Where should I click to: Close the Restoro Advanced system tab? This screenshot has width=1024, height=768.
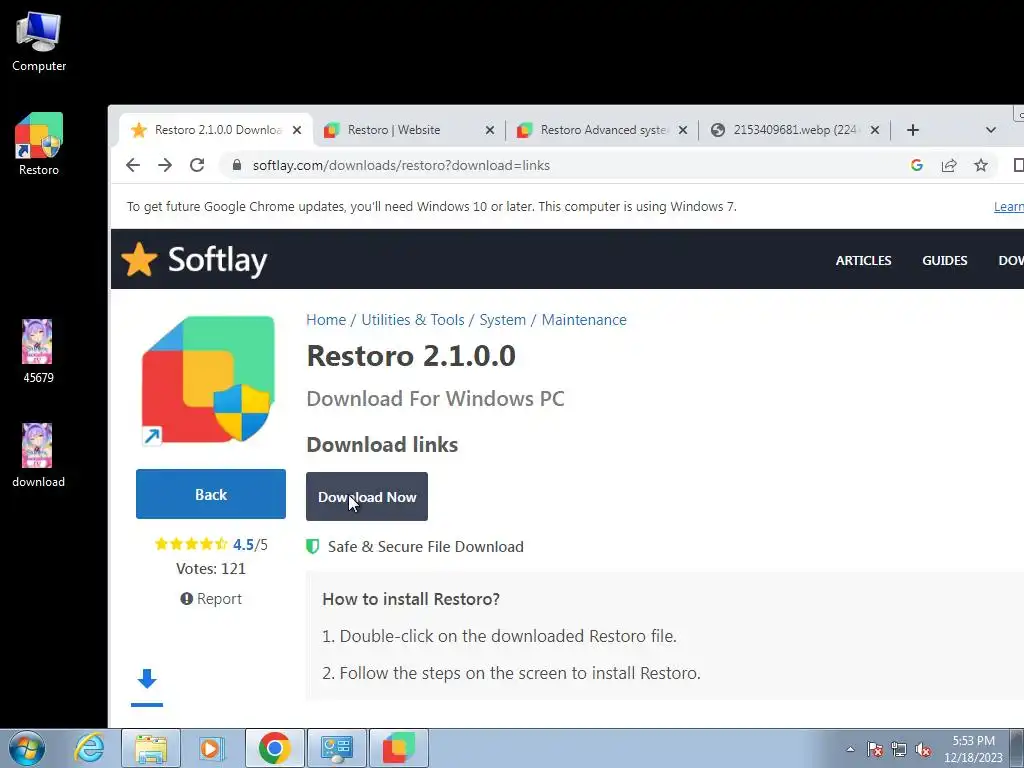682,130
